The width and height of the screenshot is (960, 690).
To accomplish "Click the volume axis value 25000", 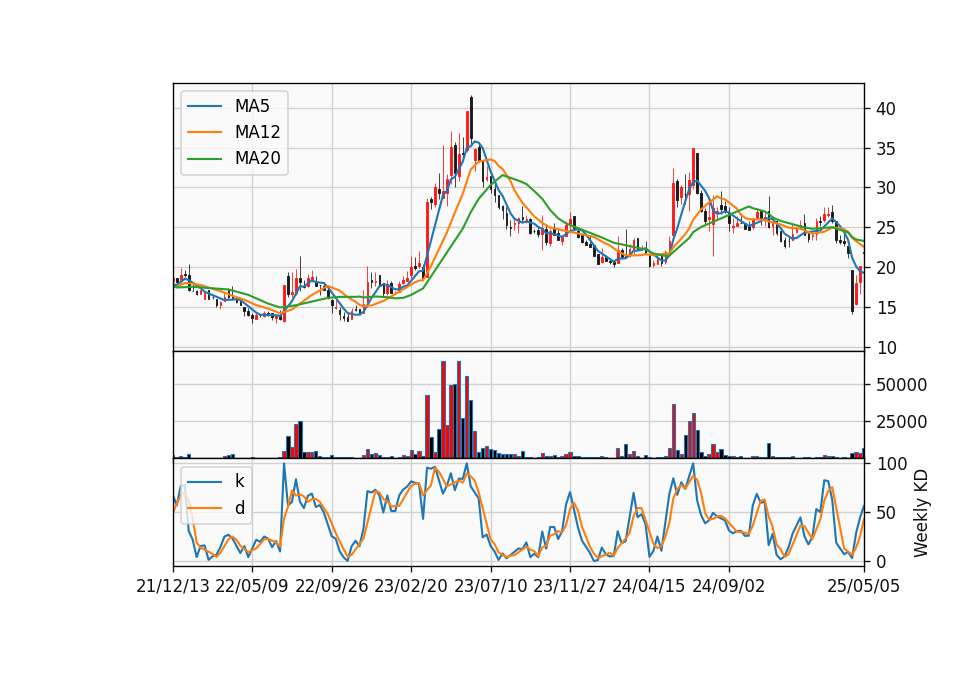I will (x=901, y=422).
